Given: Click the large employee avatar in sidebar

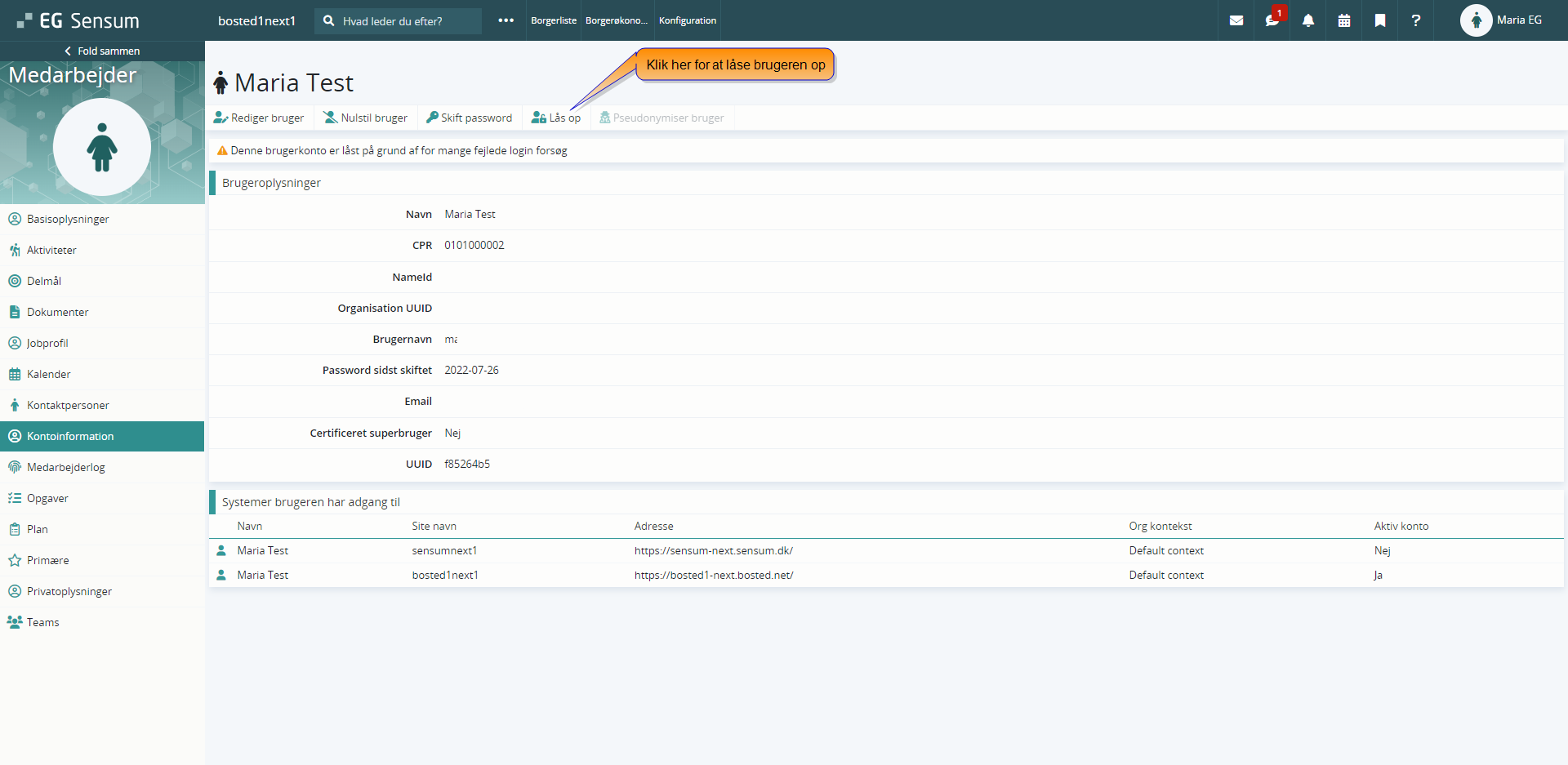Looking at the screenshot, I should [x=102, y=147].
